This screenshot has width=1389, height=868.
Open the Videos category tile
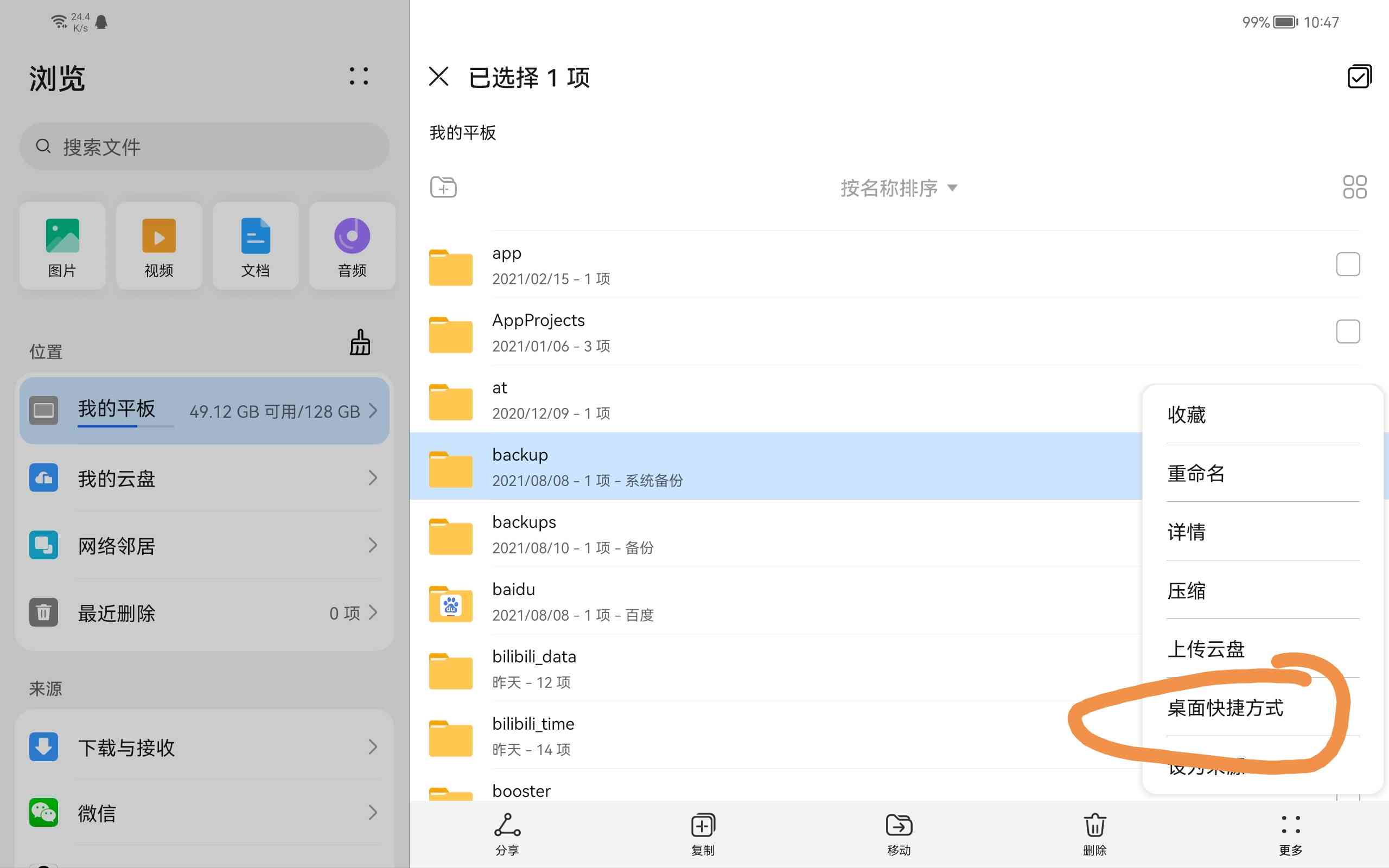tap(159, 246)
